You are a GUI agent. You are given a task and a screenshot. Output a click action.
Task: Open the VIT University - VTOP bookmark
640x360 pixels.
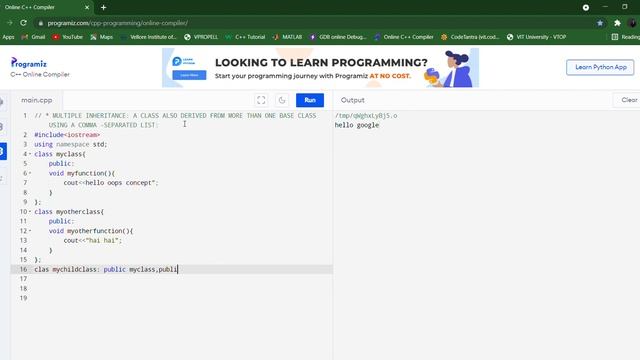coord(536,37)
